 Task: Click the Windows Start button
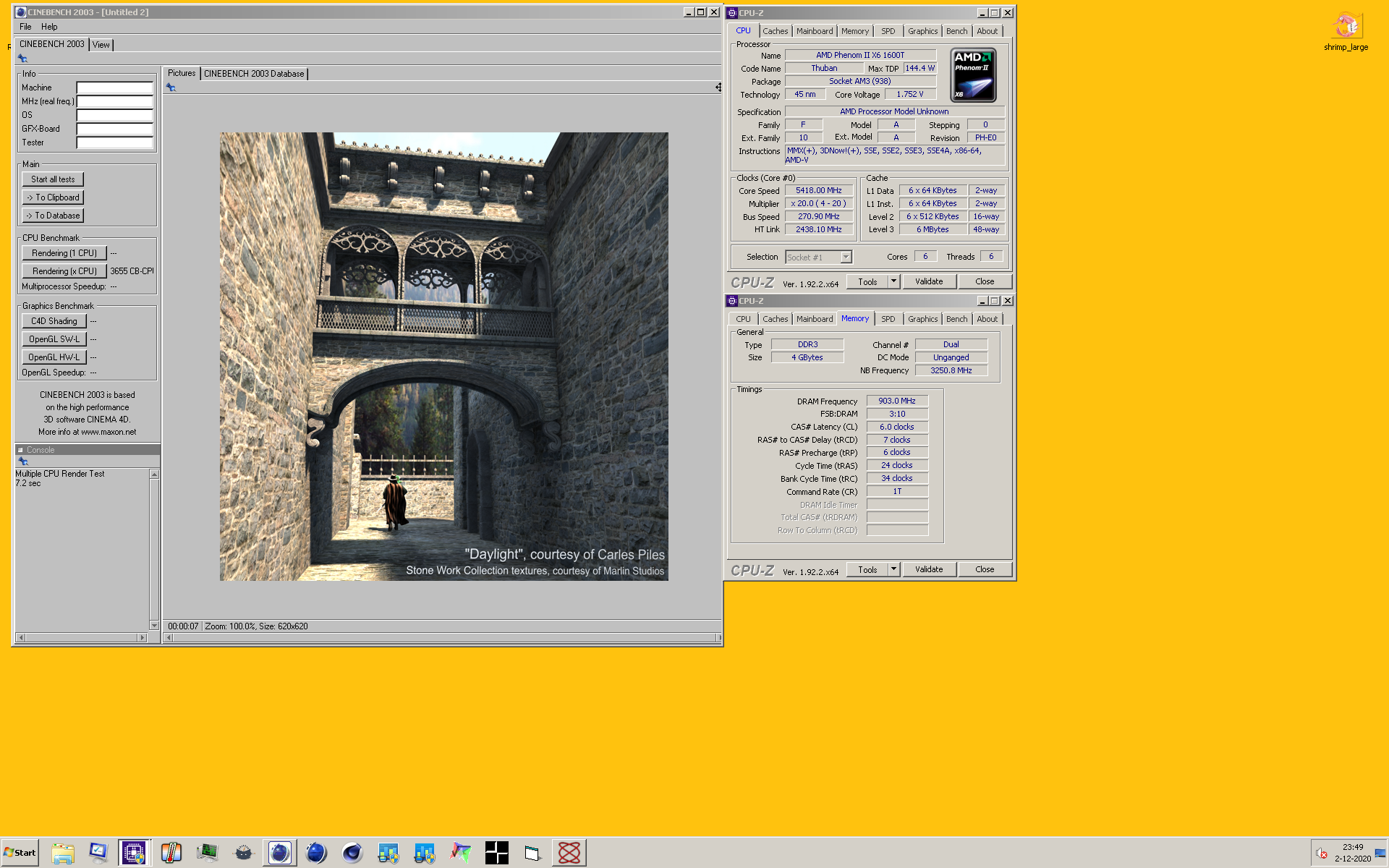[20, 853]
